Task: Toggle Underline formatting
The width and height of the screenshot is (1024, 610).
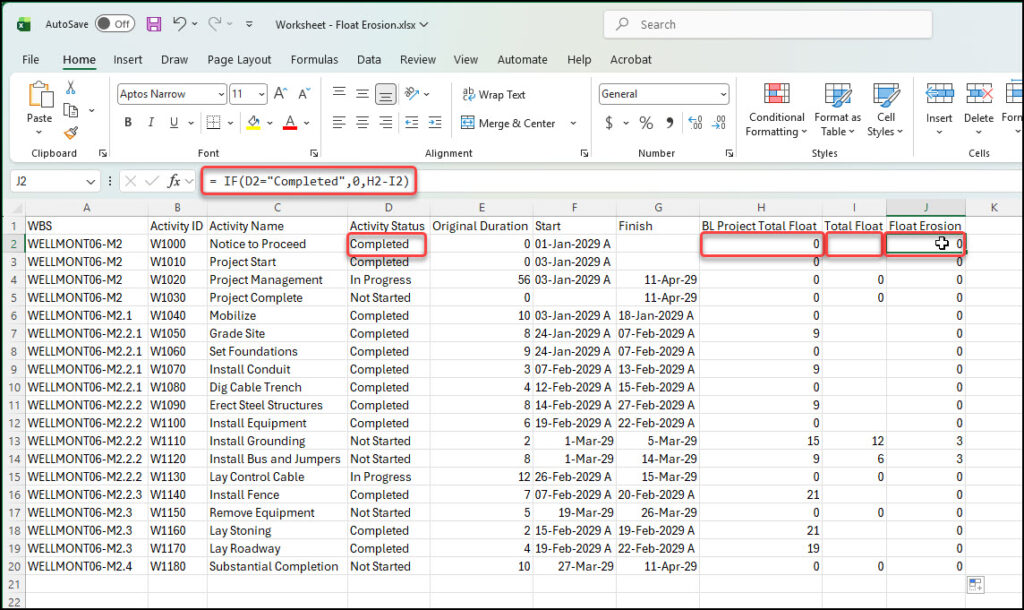Action: click(174, 122)
